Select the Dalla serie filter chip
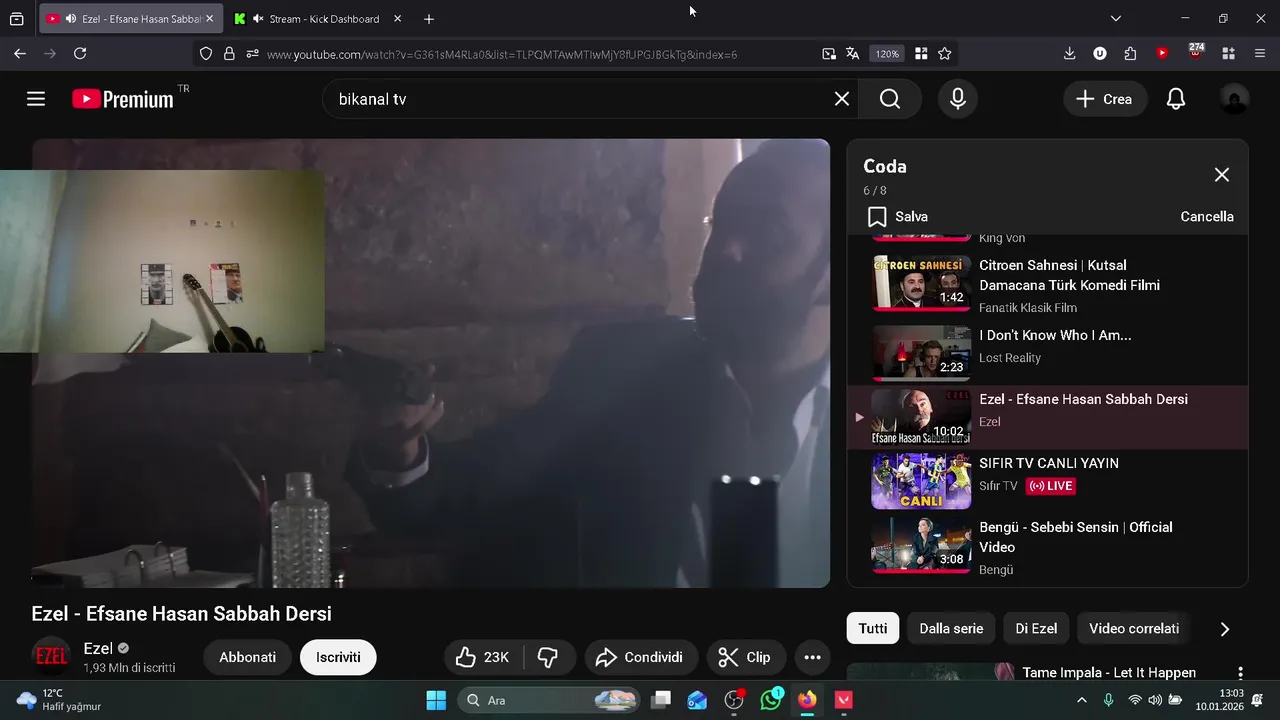 point(951,629)
